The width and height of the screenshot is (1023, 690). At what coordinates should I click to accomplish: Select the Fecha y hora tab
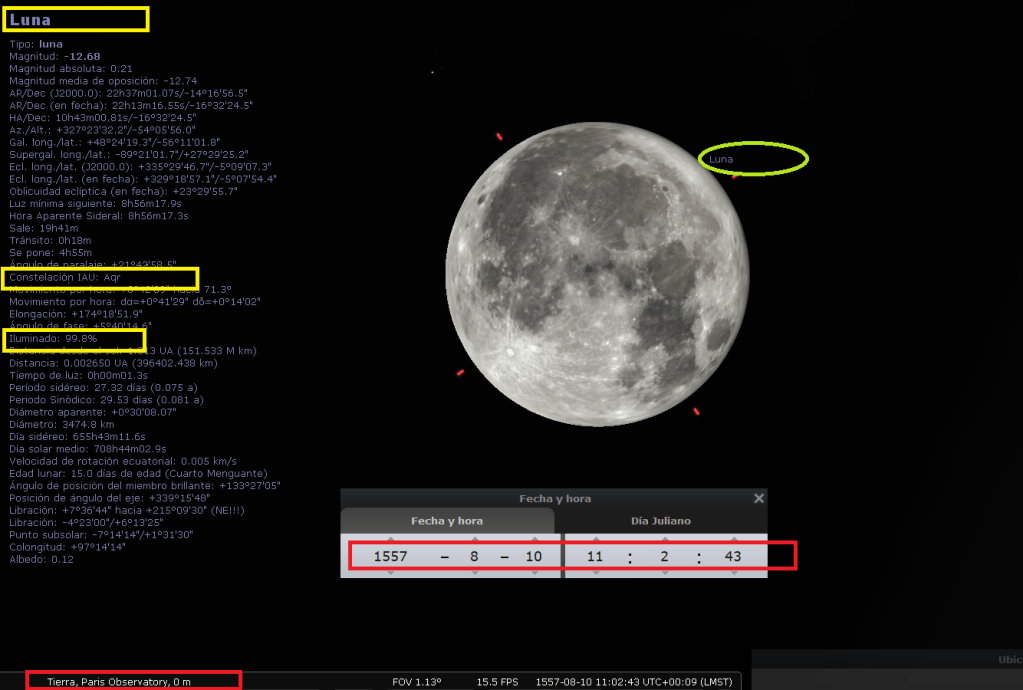(x=447, y=521)
